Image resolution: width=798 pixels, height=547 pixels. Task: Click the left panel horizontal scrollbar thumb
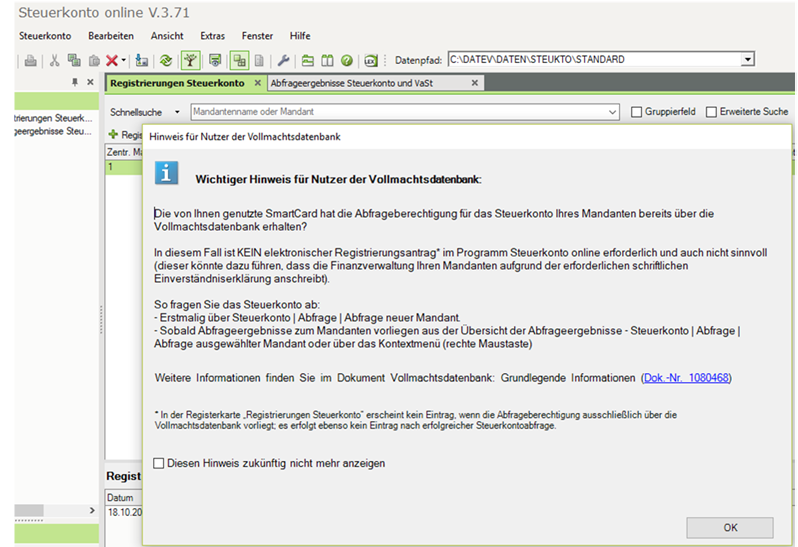coord(29,510)
